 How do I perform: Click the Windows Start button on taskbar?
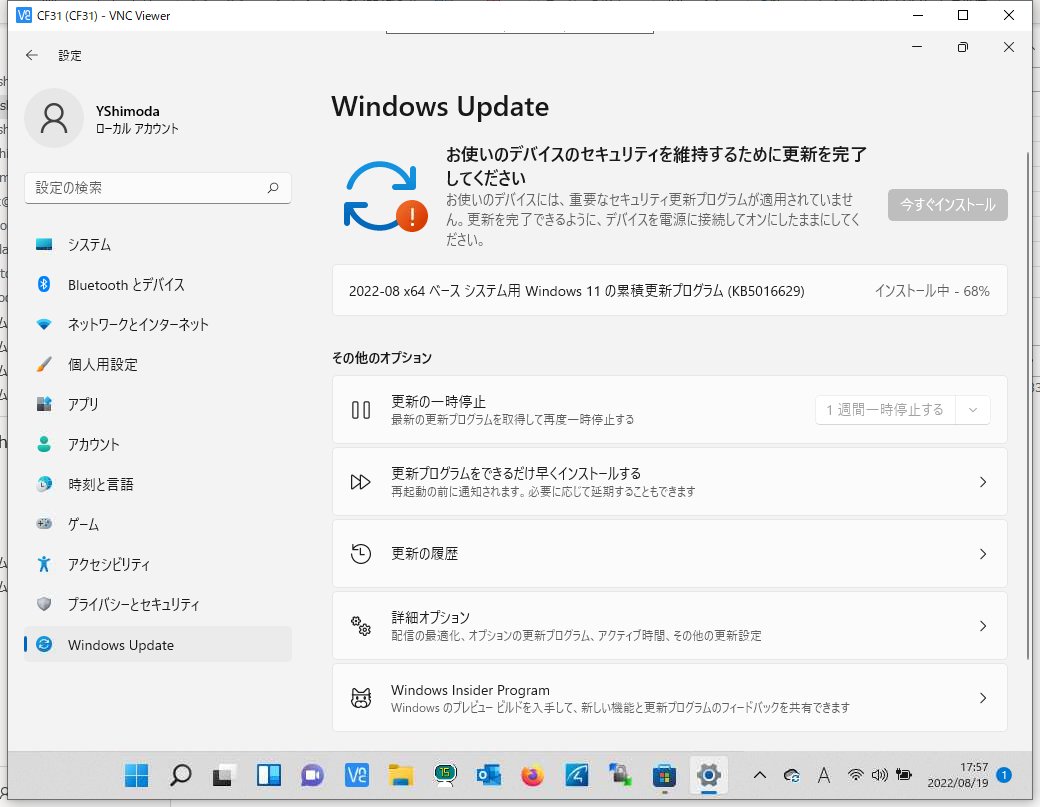coord(137,775)
